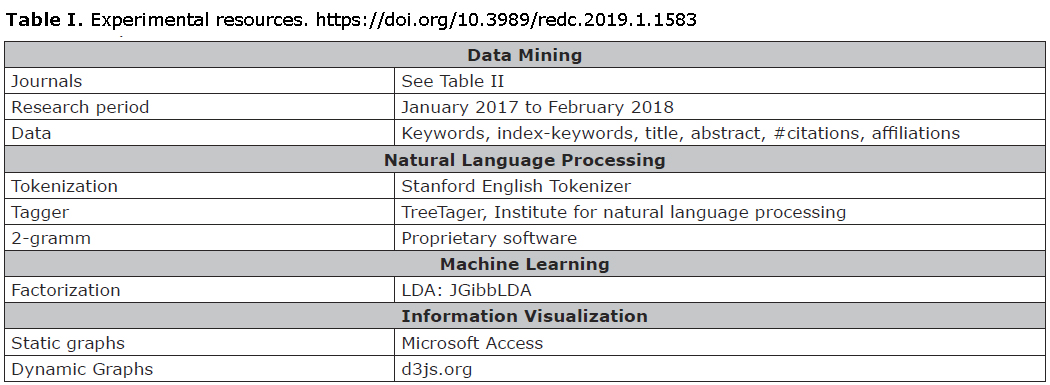This screenshot has width=1050, height=385.
Task: Select the Tokenization label cell
Action: 200,186
